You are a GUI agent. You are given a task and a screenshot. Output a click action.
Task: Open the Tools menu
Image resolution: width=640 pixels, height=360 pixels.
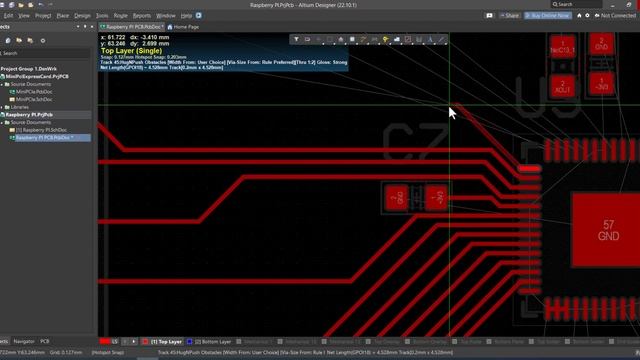102,16
